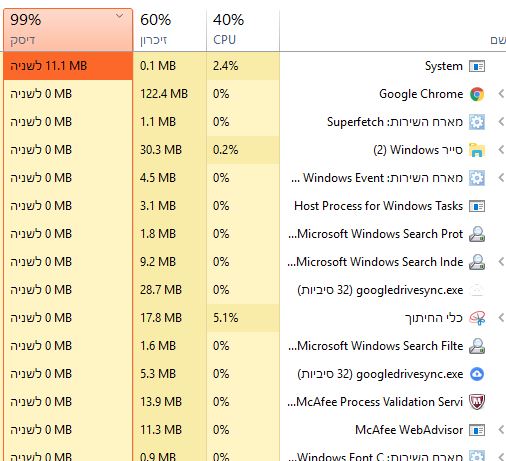This screenshot has width=506, height=461.
Task: Select the System 11.1 MB disk usage cell
Action: [68, 66]
